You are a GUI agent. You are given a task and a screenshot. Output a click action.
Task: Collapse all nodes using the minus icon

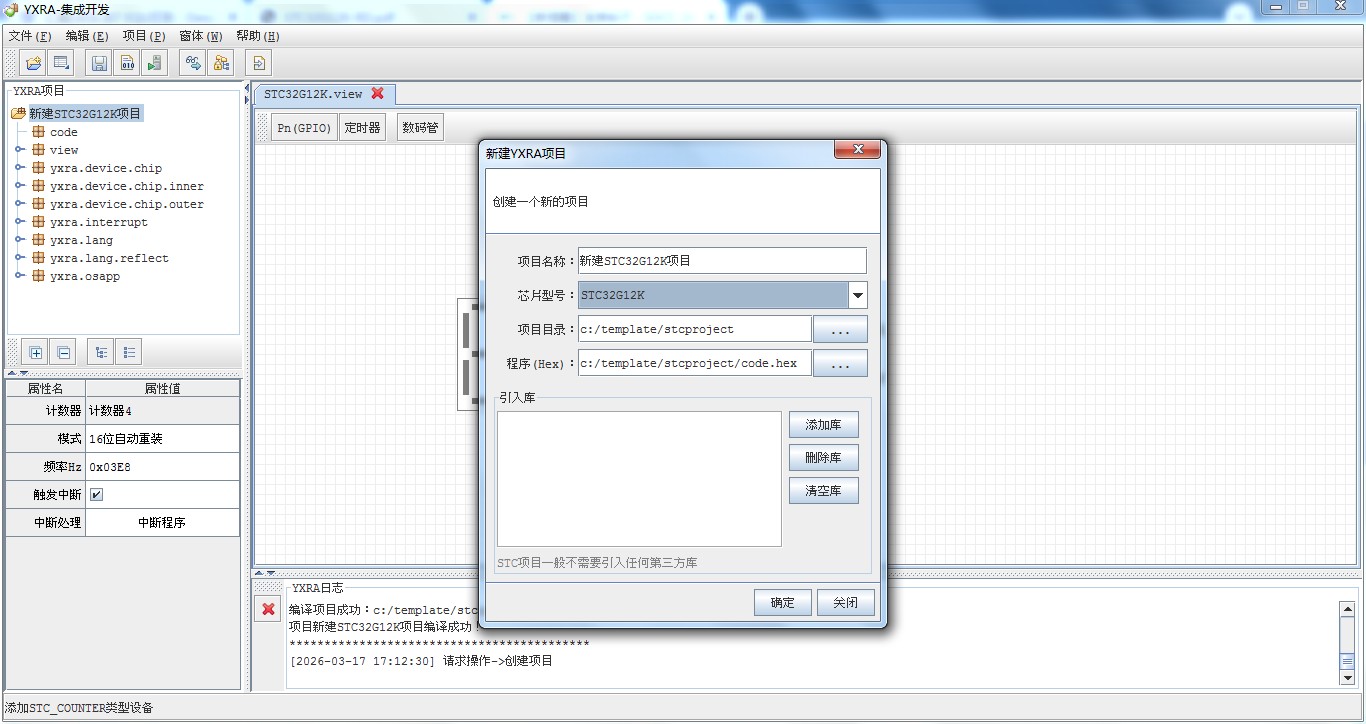click(62, 351)
